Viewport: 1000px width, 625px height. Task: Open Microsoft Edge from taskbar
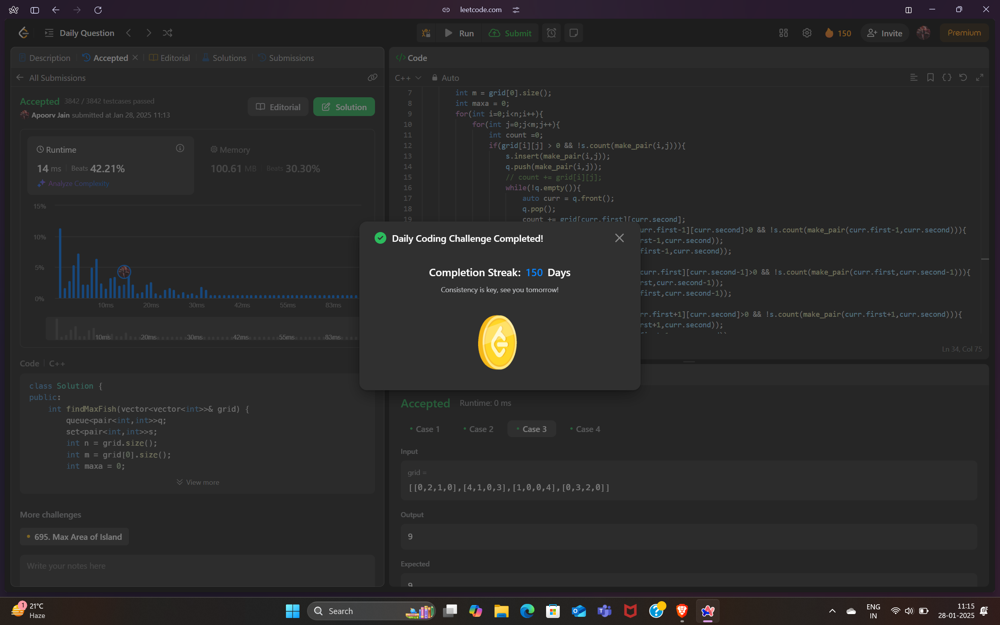(527, 611)
